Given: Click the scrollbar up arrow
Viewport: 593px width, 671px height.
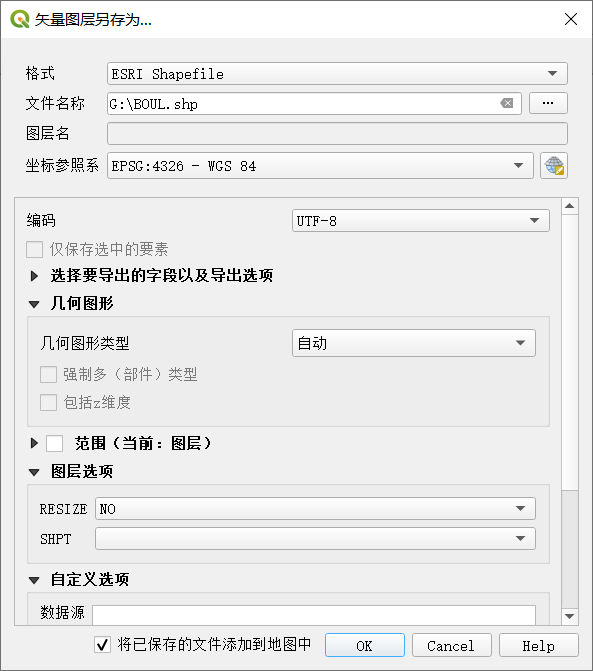Looking at the screenshot, I should point(569,206).
